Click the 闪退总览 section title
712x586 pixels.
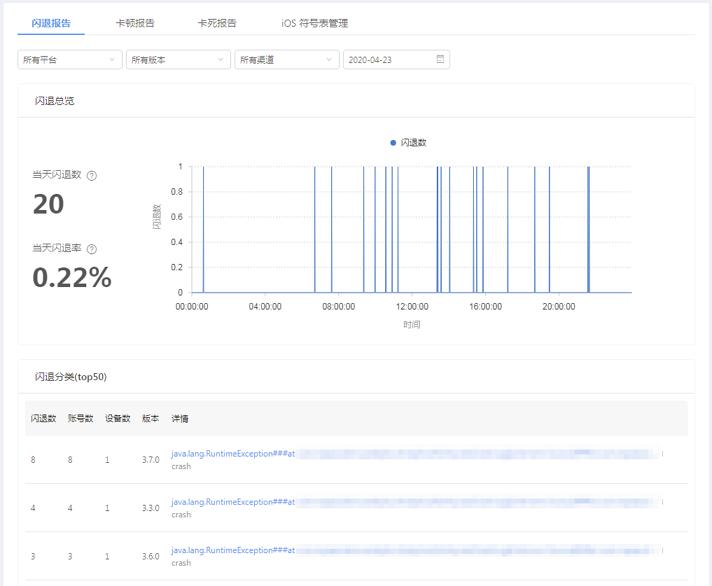click(54, 101)
